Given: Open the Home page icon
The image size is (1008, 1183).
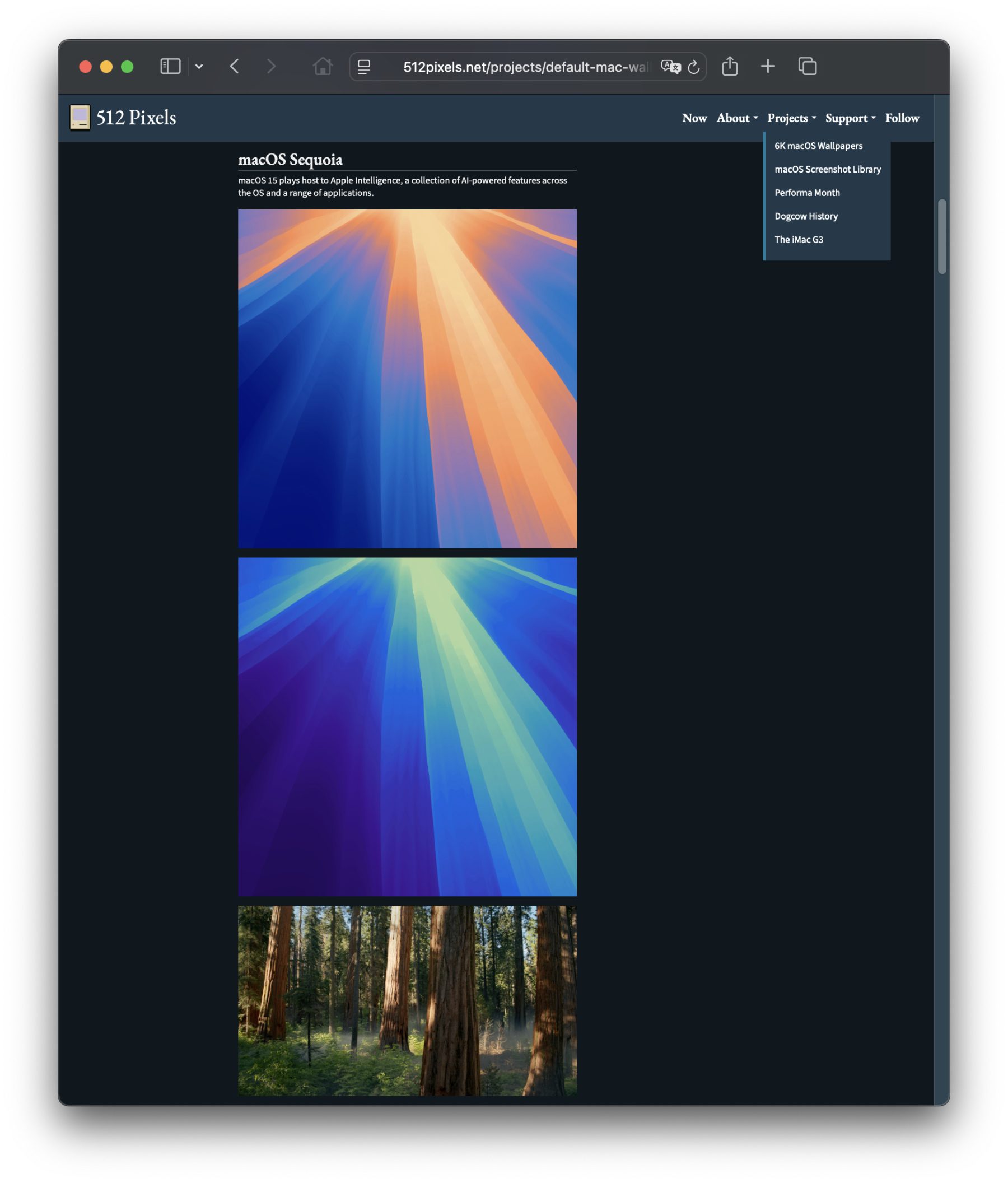Looking at the screenshot, I should click(323, 66).
